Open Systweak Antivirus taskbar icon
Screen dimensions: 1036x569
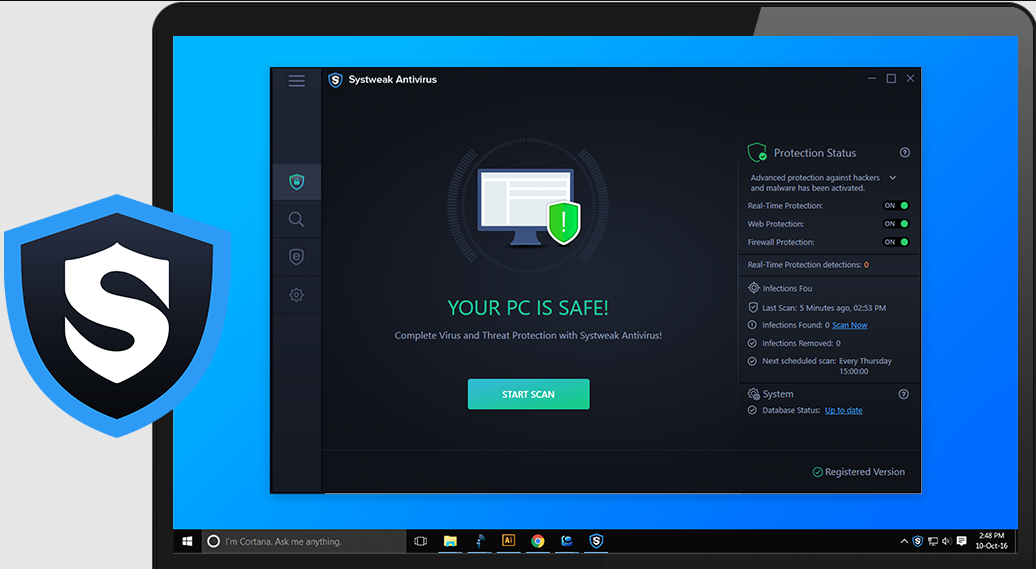pyautogui.click(x=596, y=541)
